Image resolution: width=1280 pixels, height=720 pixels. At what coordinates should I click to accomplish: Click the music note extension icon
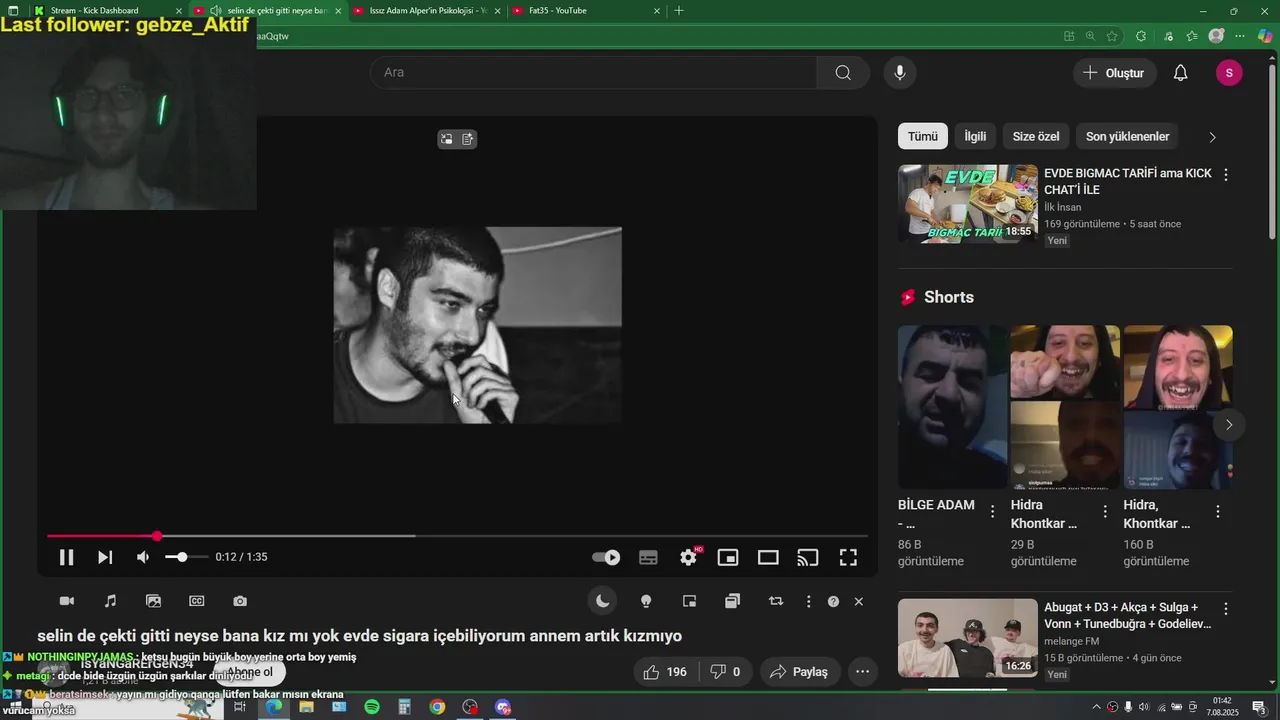[110, 601]
